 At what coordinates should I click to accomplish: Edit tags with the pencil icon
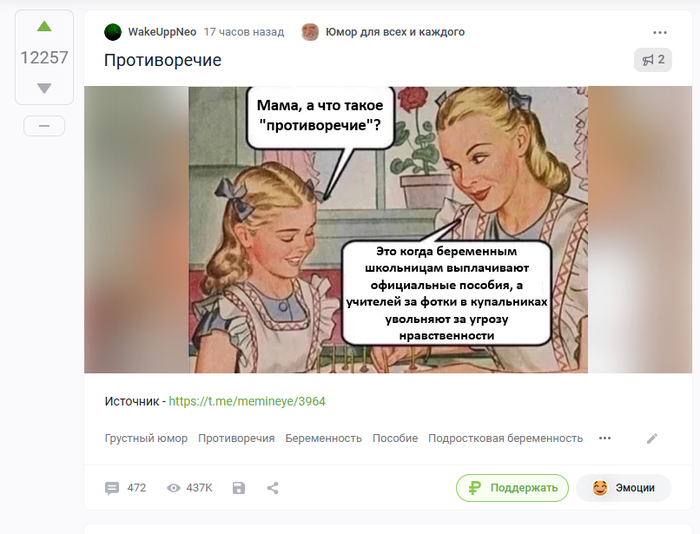tap(652, 439)
